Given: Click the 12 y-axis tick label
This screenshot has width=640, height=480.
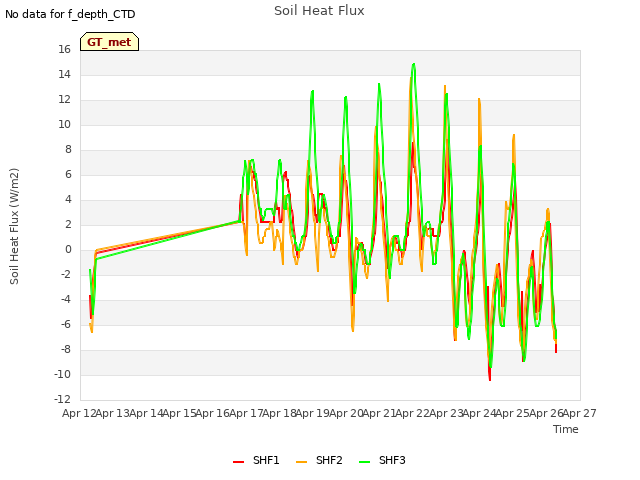Looking at the screenshot, I should tap(64, 100).
